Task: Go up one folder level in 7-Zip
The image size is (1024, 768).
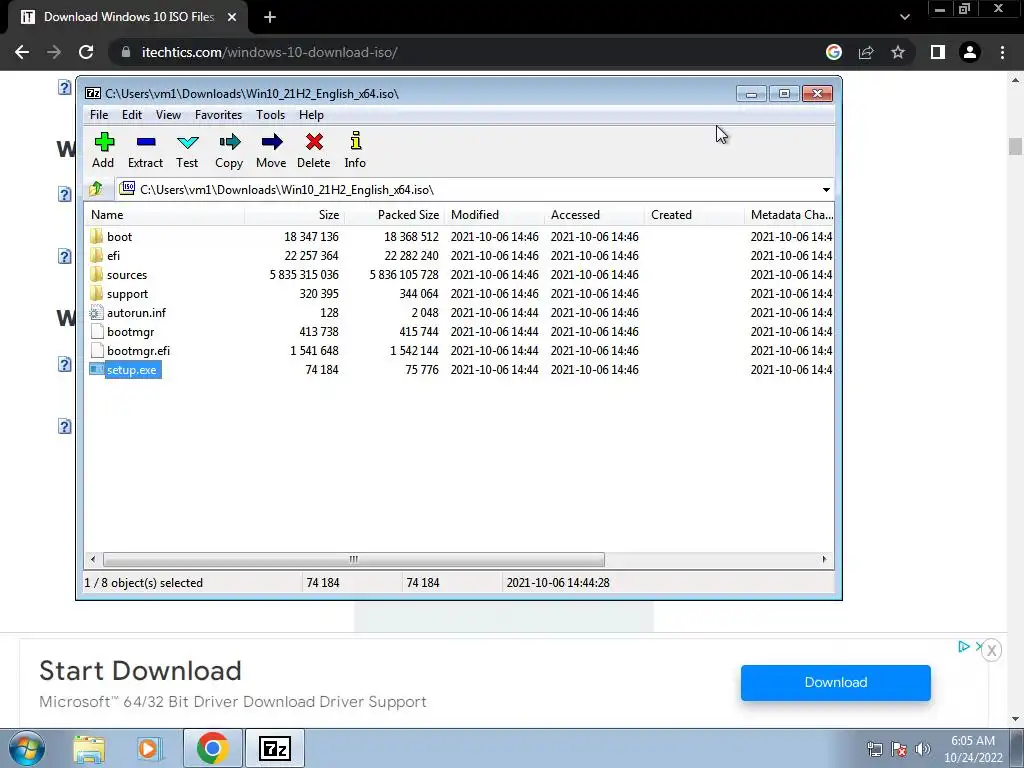Action: 96,189
